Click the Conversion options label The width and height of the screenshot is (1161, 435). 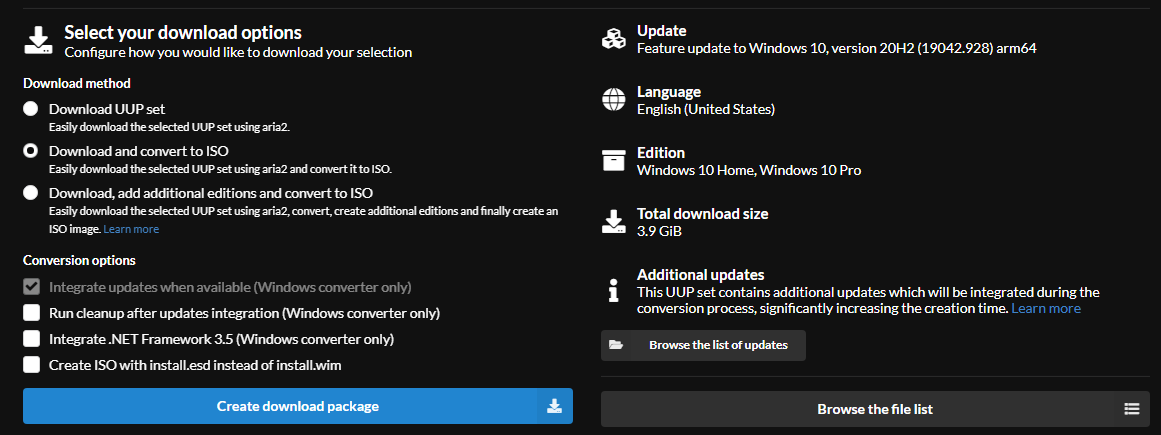coord(79,261)
